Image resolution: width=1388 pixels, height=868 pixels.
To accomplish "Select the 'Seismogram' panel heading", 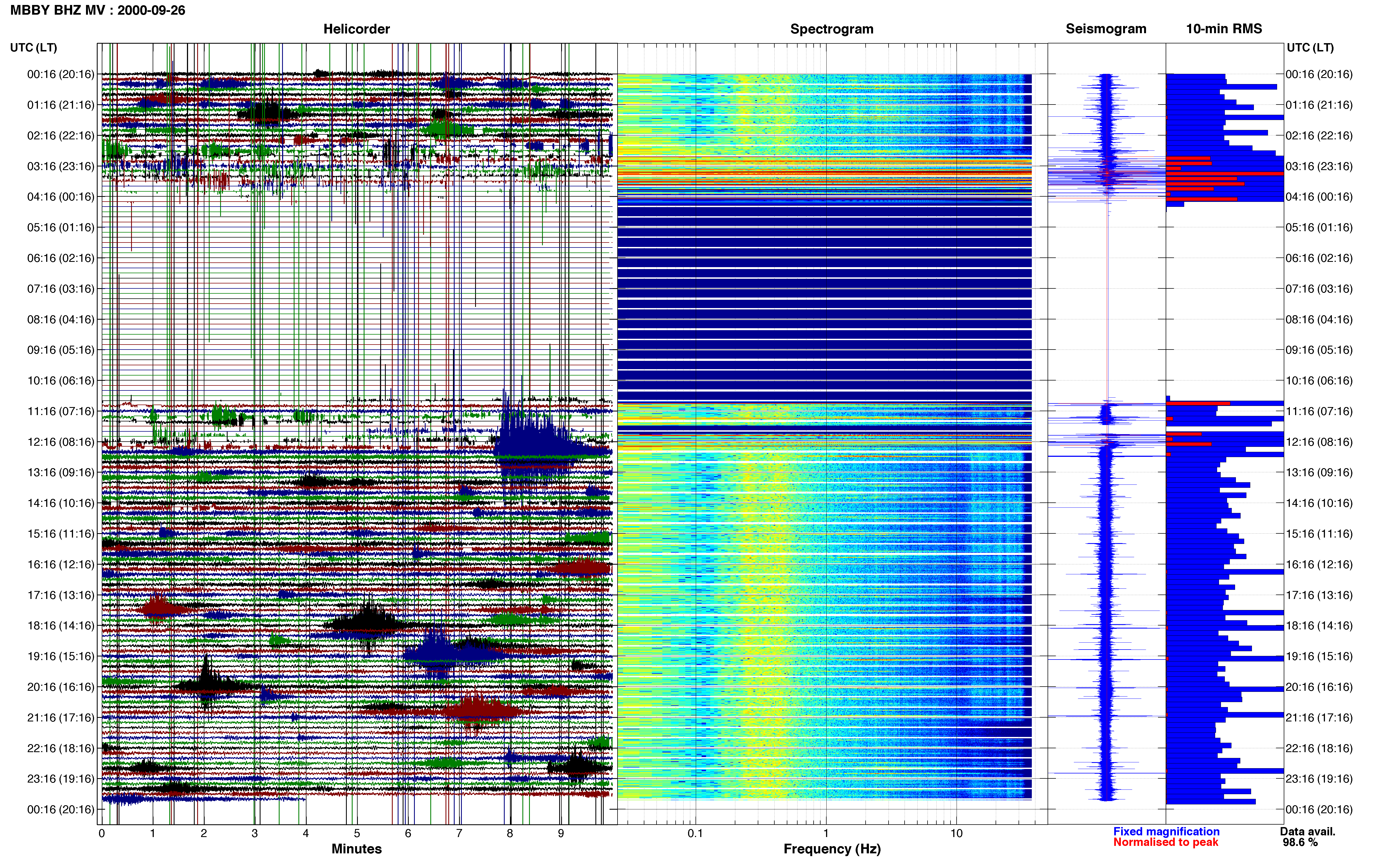I will point(1106,29).
